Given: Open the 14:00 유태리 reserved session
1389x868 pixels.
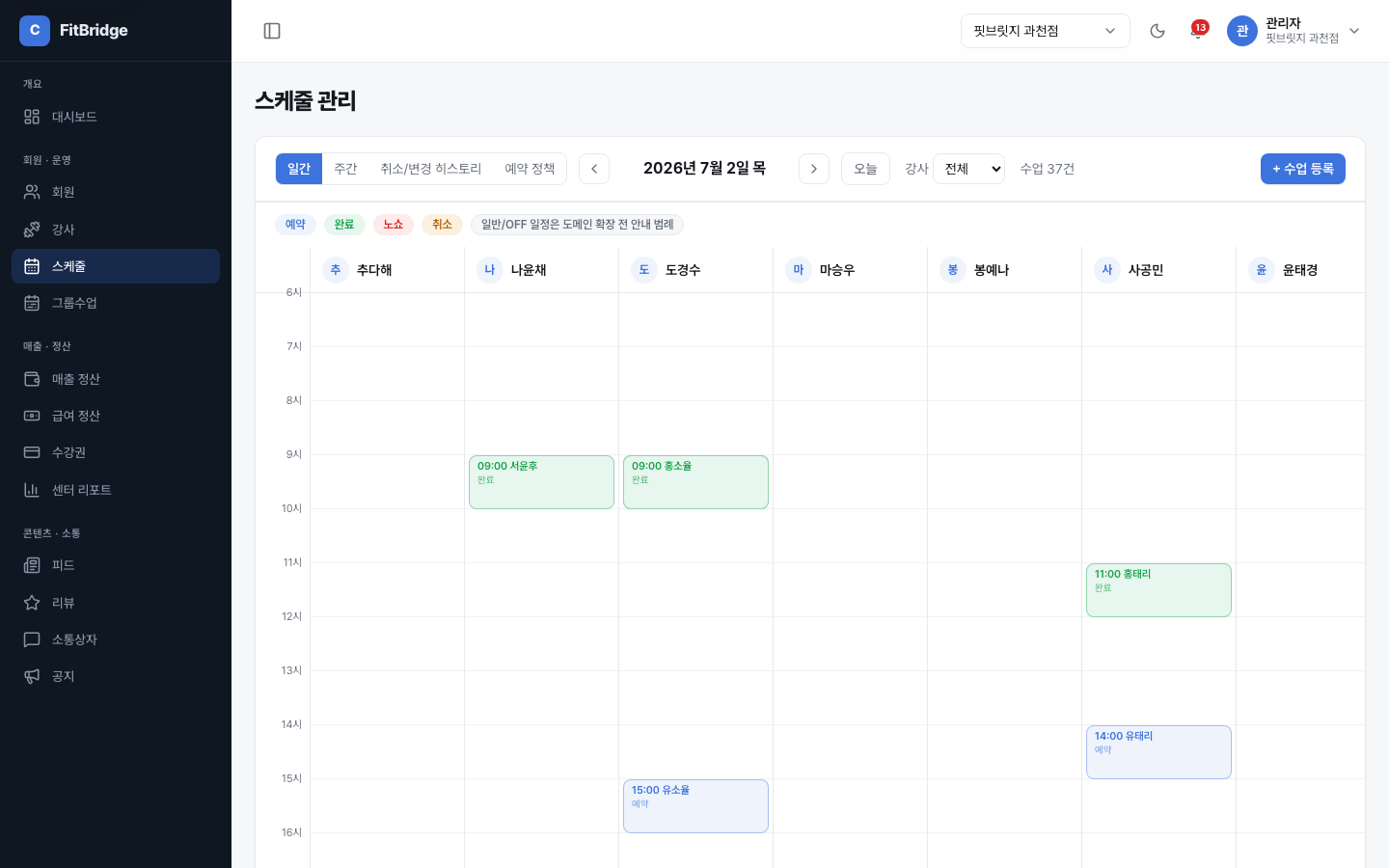Looking at the screenshot, I should (x=1158, y=752).
